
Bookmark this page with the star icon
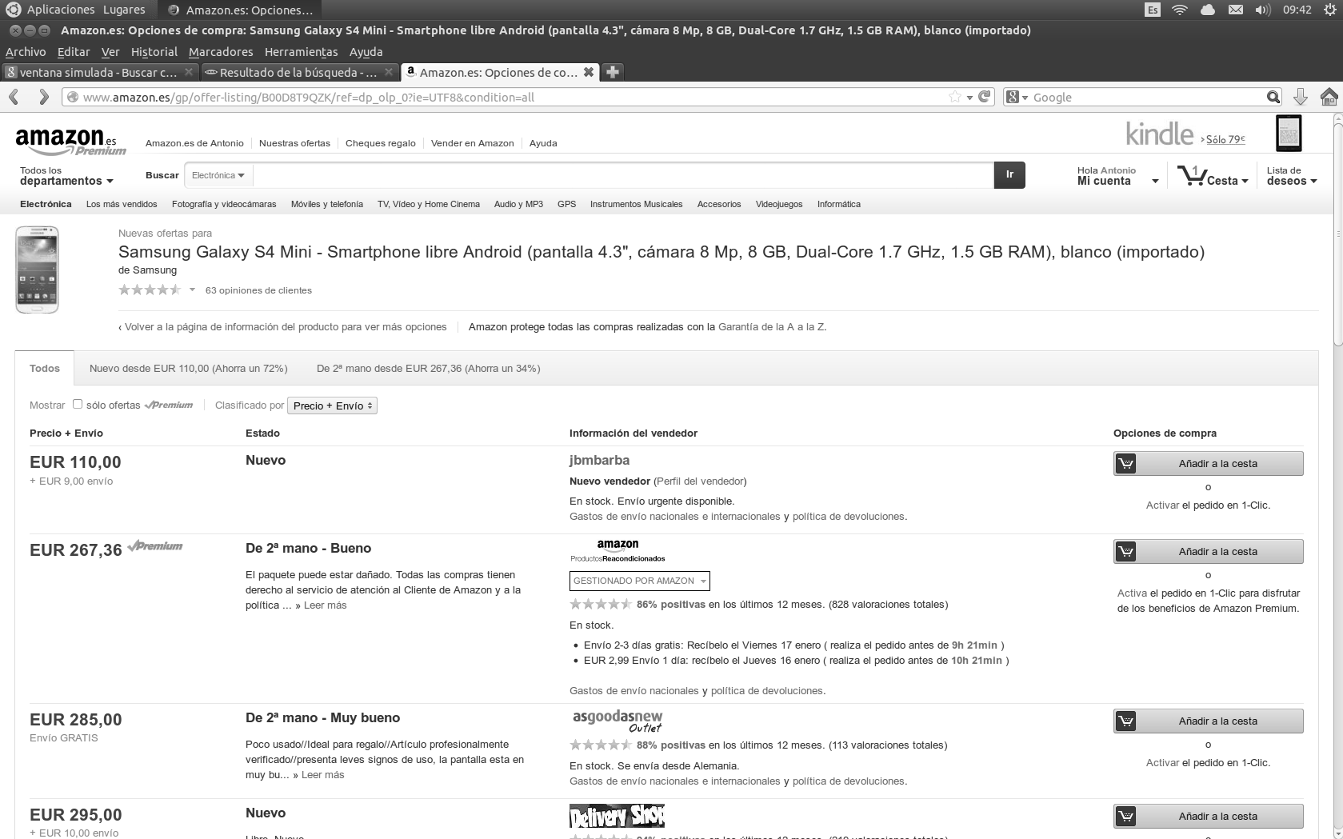coord(955,97)
